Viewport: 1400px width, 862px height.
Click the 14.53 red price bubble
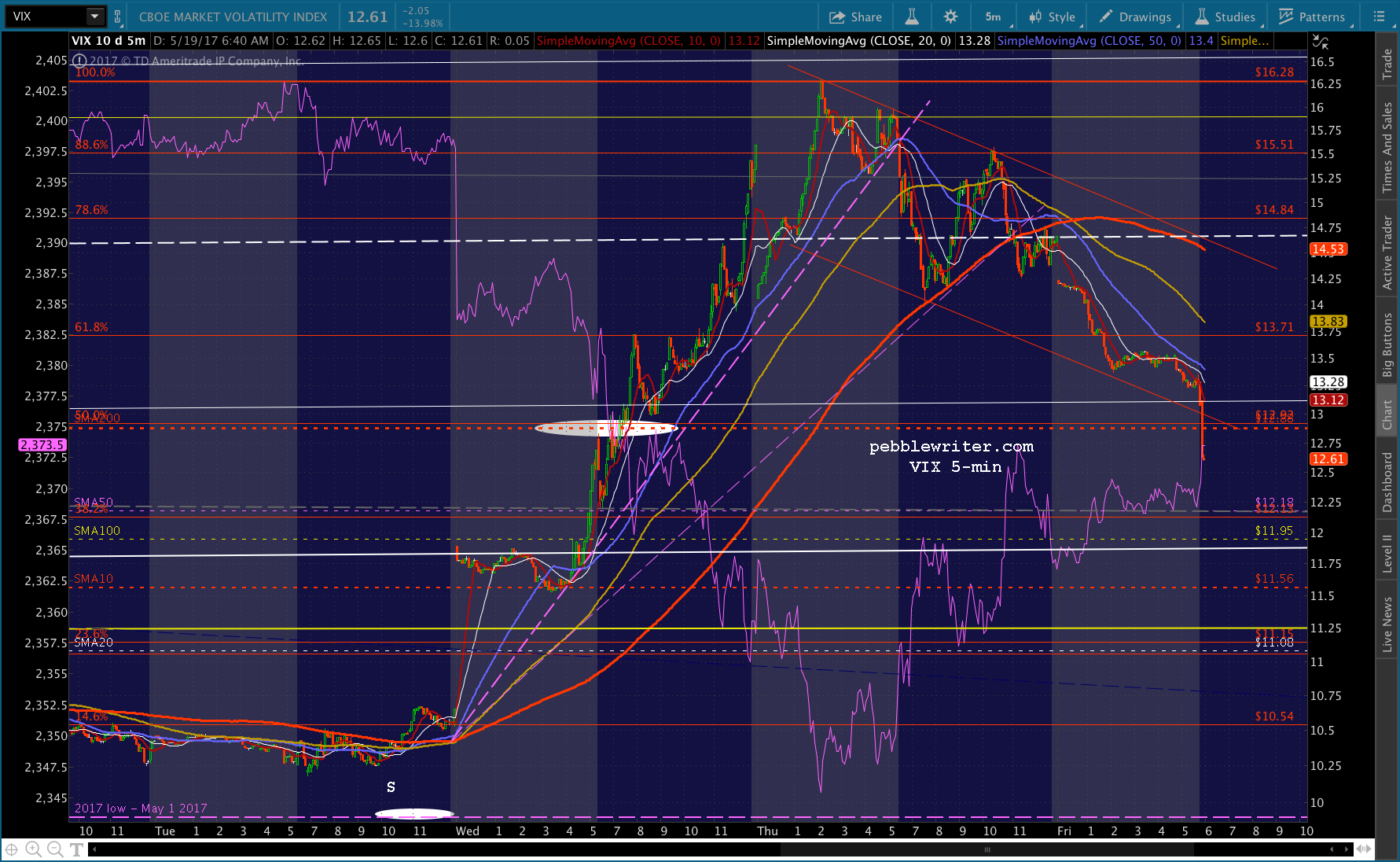[1328, 249]
